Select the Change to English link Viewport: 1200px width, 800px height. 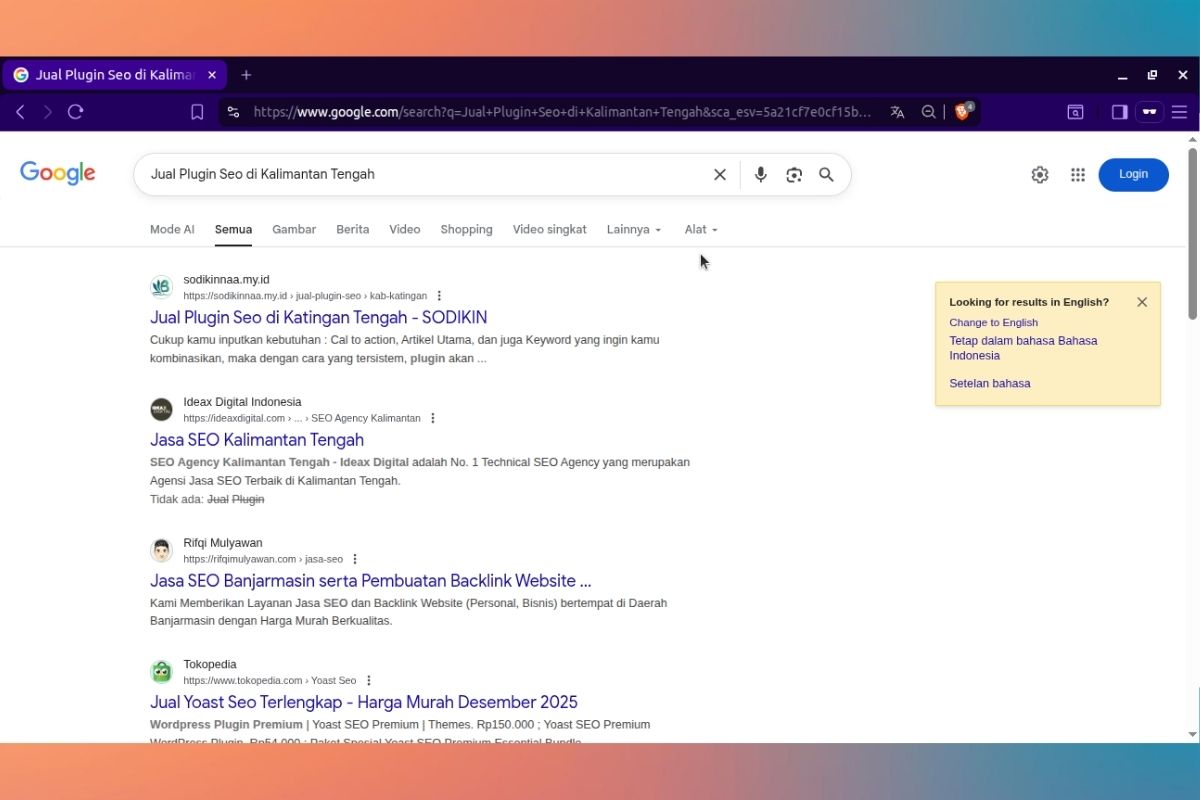(x=993, y=322)
